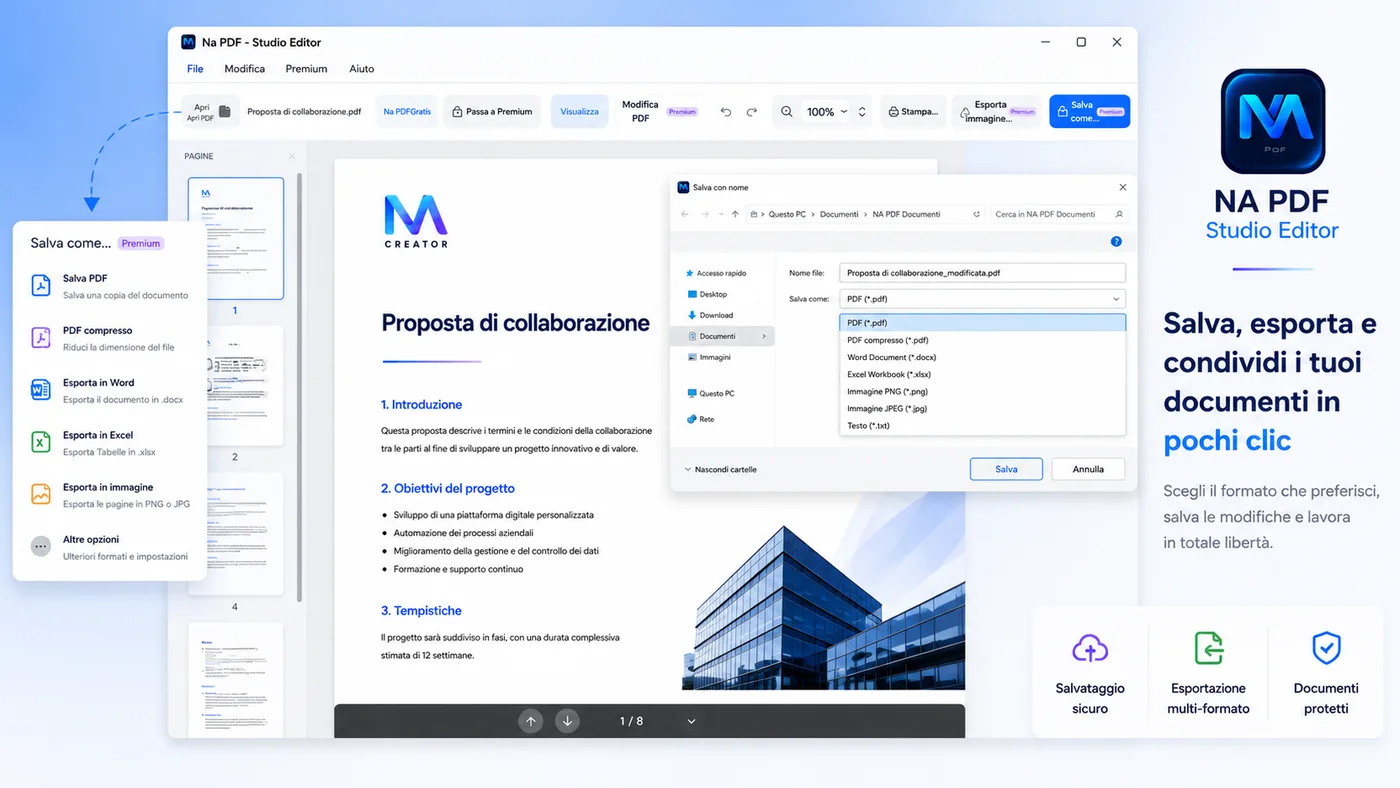The width and height of the screenshot is (1400, 788).
Task: Go up one folder in the save dialog
Action: coord(735,214)
